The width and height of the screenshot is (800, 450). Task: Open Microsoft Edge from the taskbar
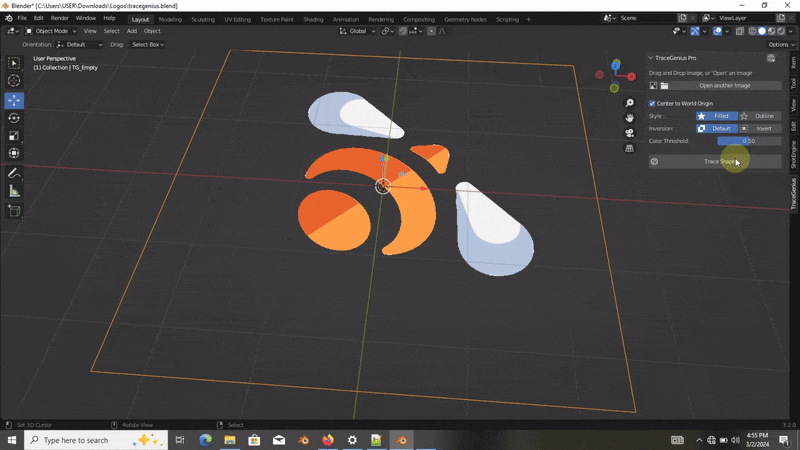point(205,440)
